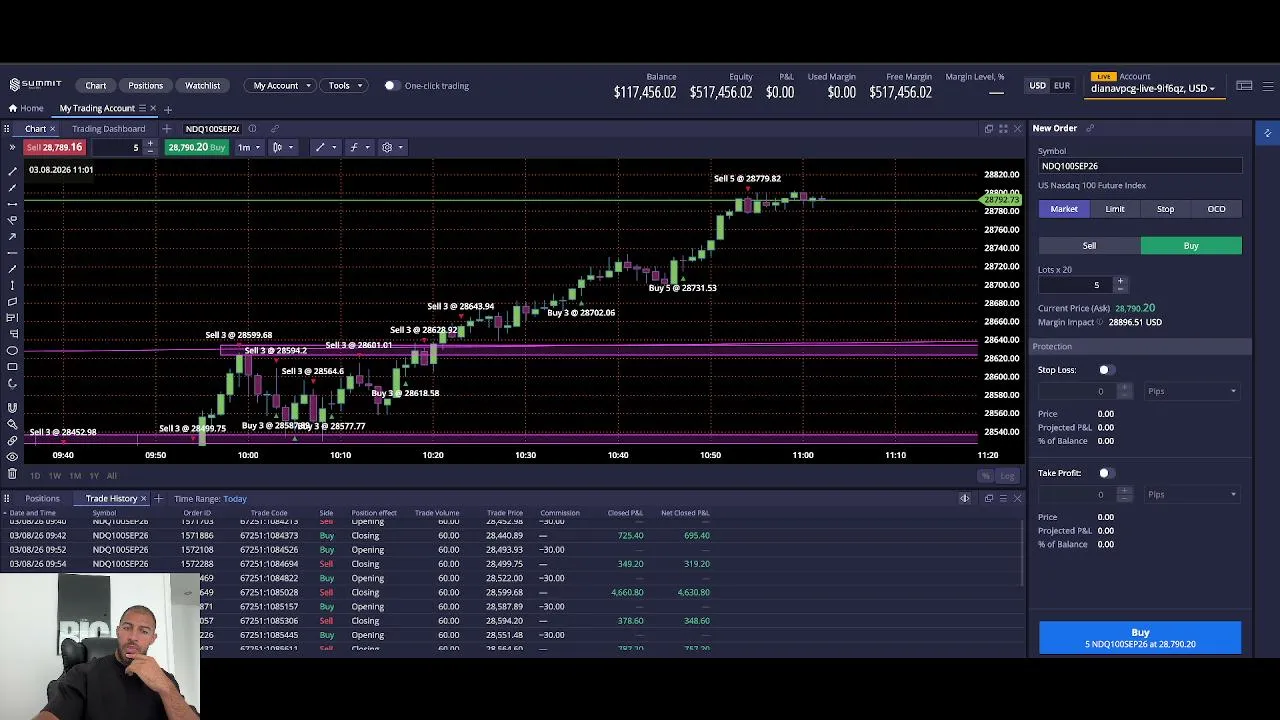Switch to the Trade History tab
1280x720 pixels.
[x=111, y=498]
